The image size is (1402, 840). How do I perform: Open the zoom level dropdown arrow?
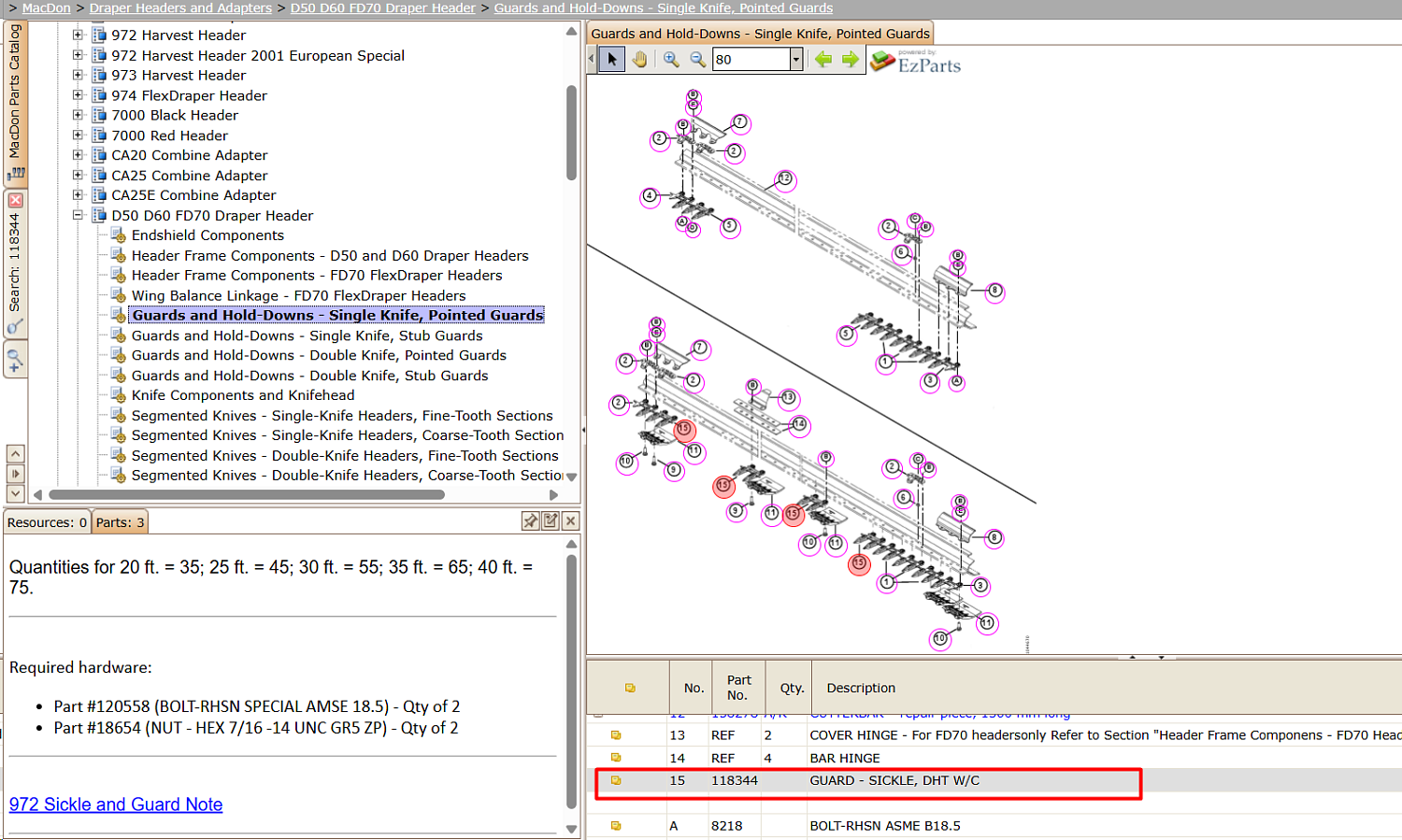pyautogui.click(x=796, y=60)
